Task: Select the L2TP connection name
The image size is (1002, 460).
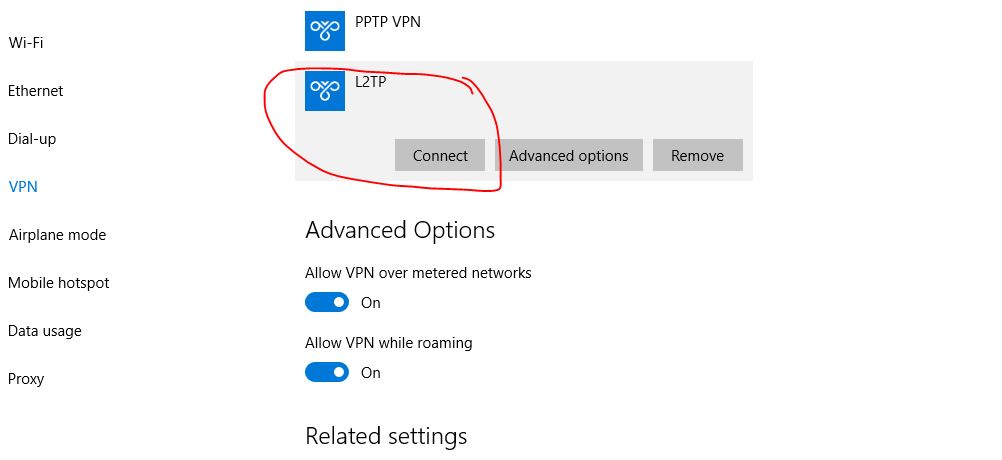Action: (371, 82)
